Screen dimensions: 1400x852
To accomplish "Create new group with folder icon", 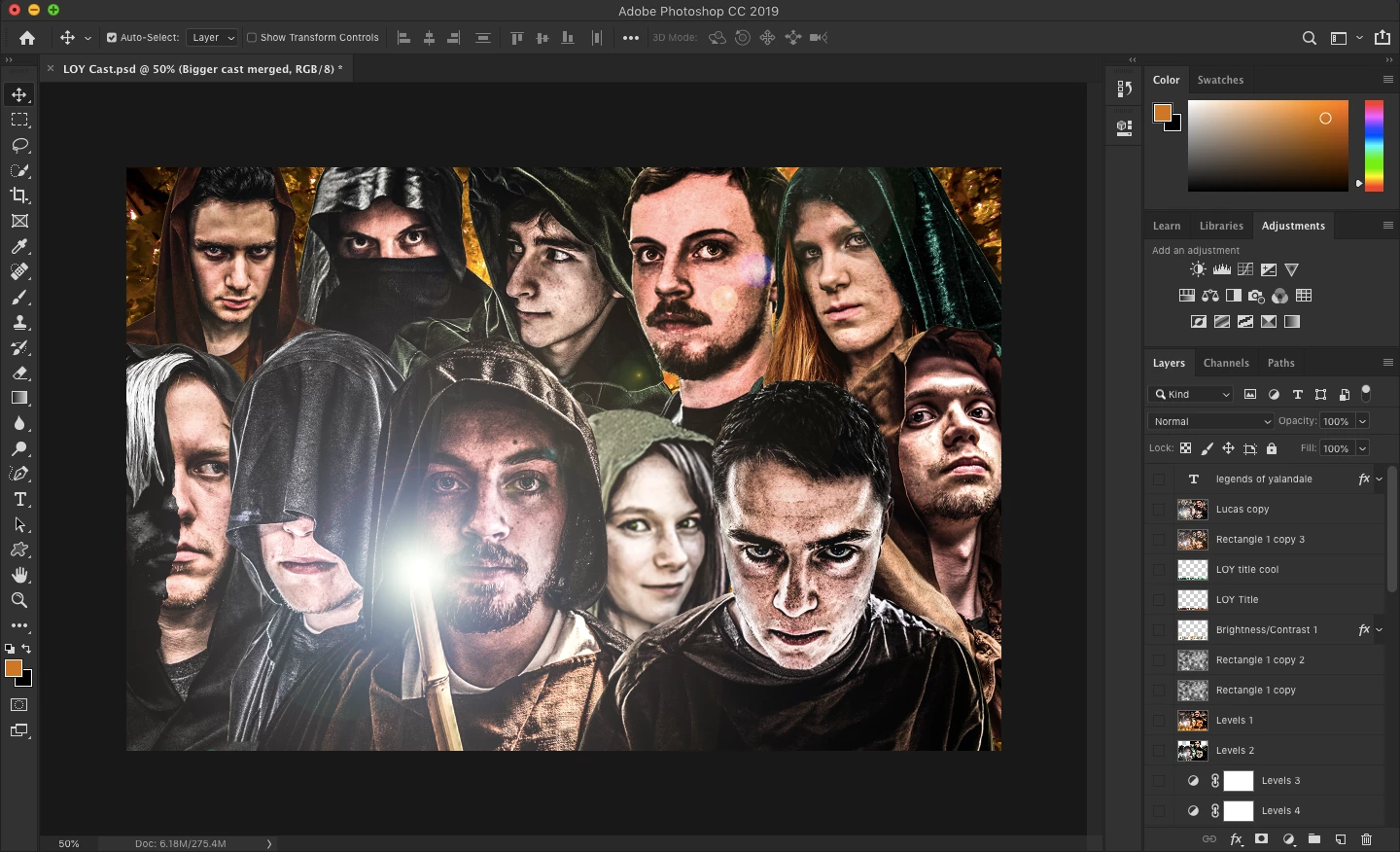I will (1313, 839).
